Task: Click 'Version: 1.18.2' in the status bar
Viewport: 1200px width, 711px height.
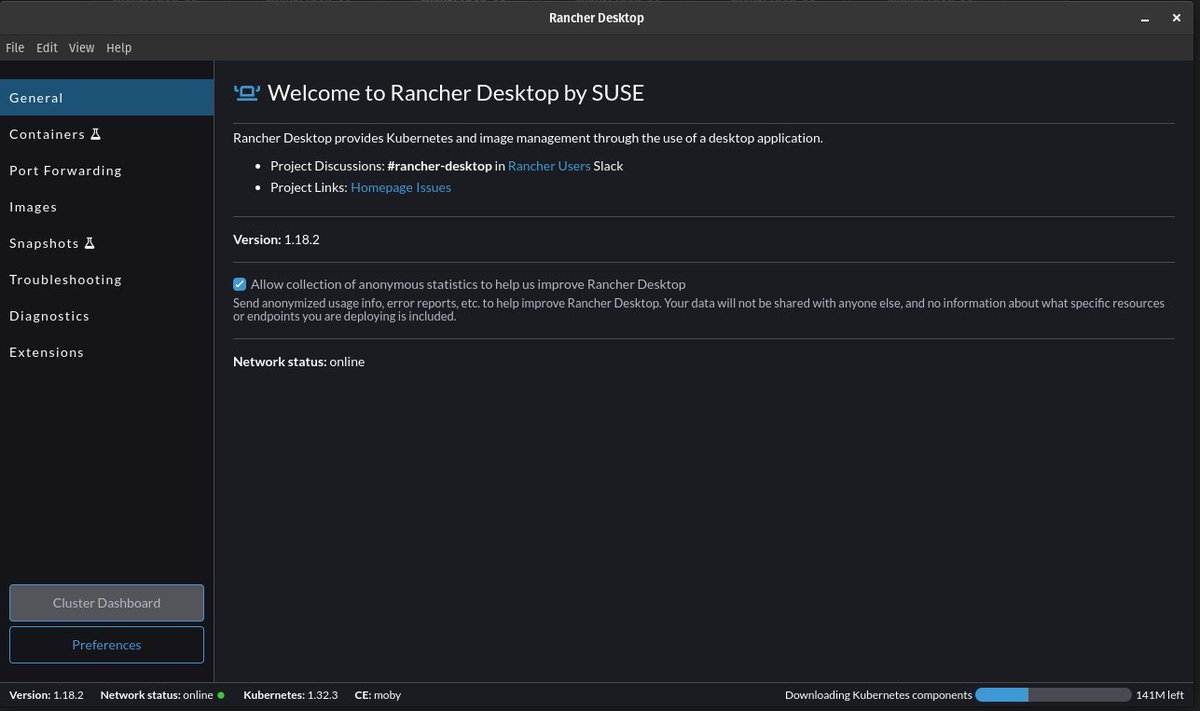Action: pyautogui.click(x=46, y=695)
